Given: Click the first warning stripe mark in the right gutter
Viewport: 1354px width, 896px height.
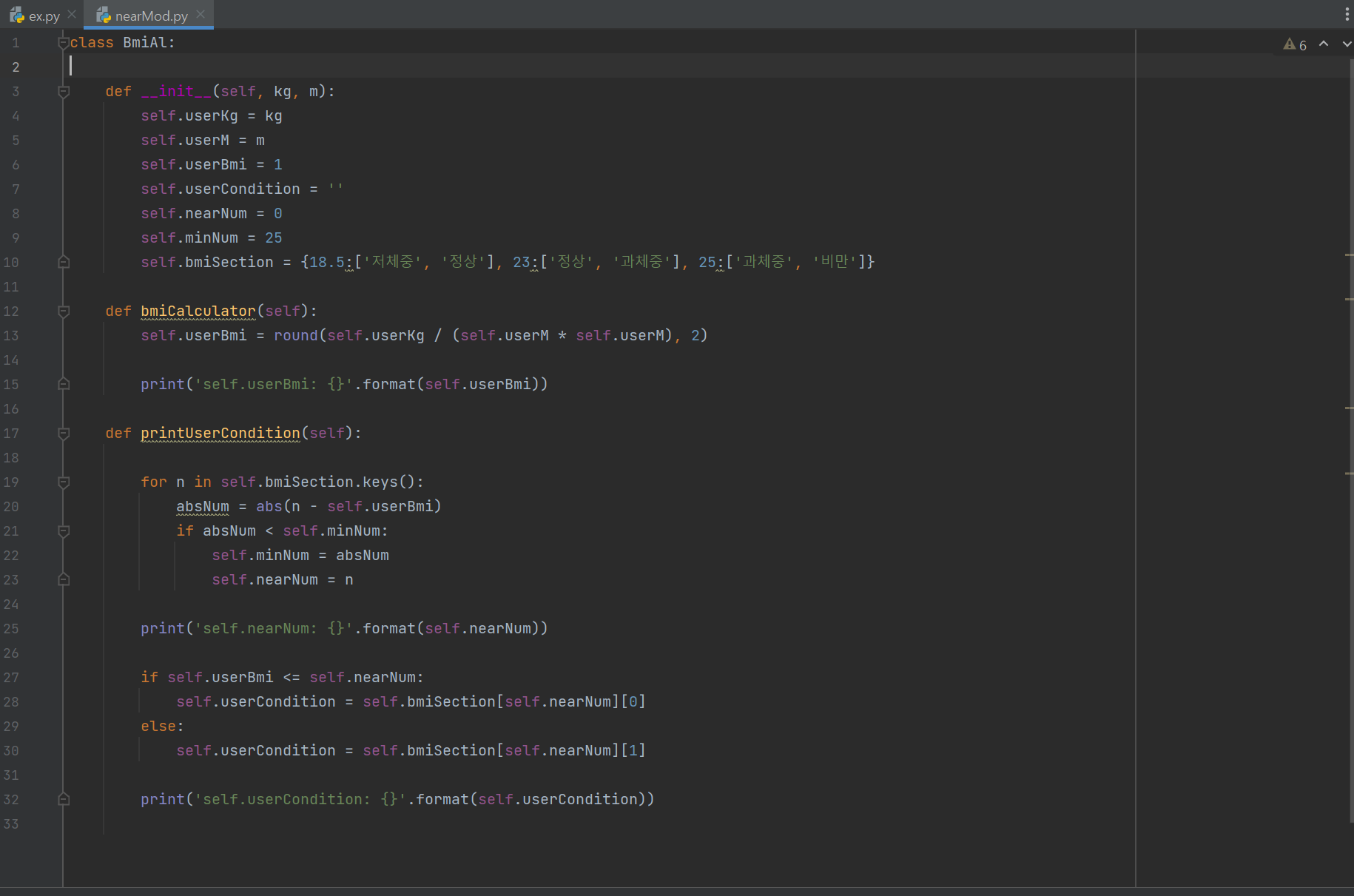Looking at the screenshot, I should [1350, 255].
